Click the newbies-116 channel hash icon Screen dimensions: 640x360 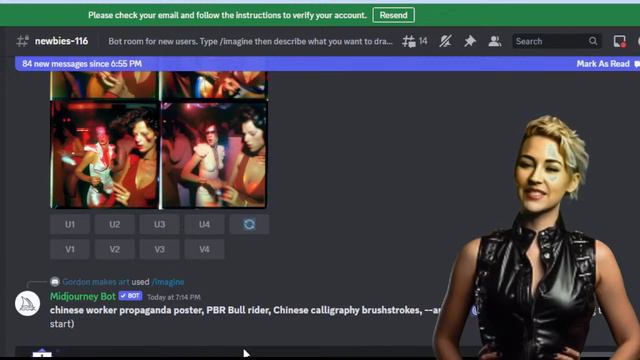tap(23, 41)
